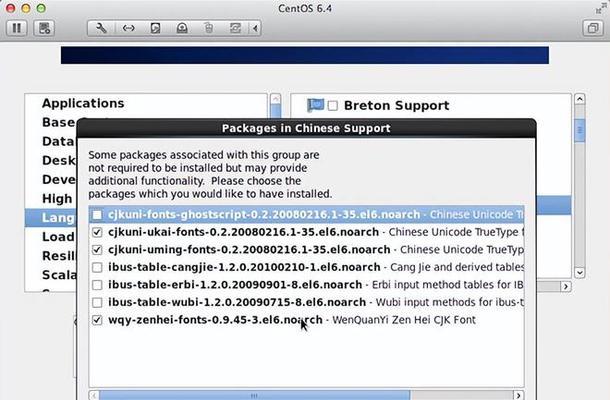This screenshot has width=610, height=400.
Task: Click the Breton Support label
Action: pos(396,105)
